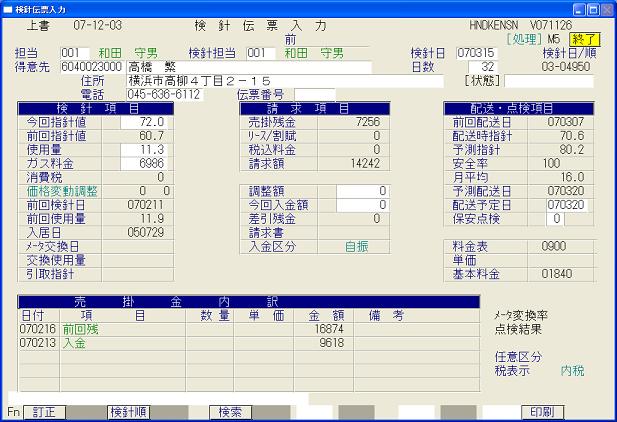Click the 印刷 print button
Viewport: 617px width, 422px height.
coord(541,411)
